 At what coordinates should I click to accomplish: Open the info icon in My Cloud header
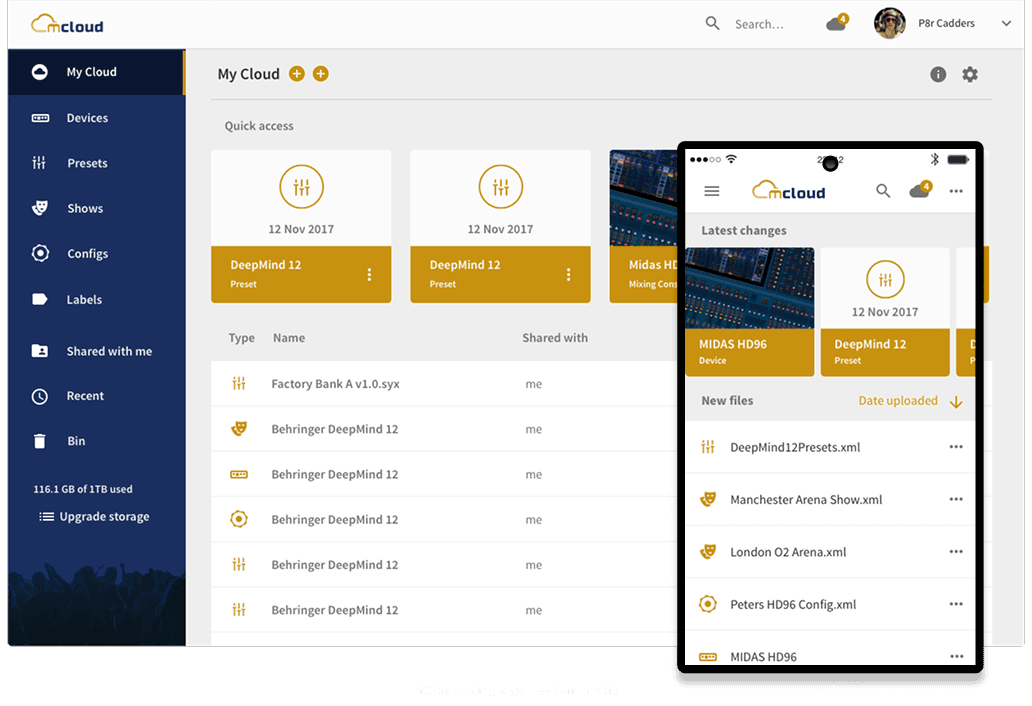coord(938,74)
